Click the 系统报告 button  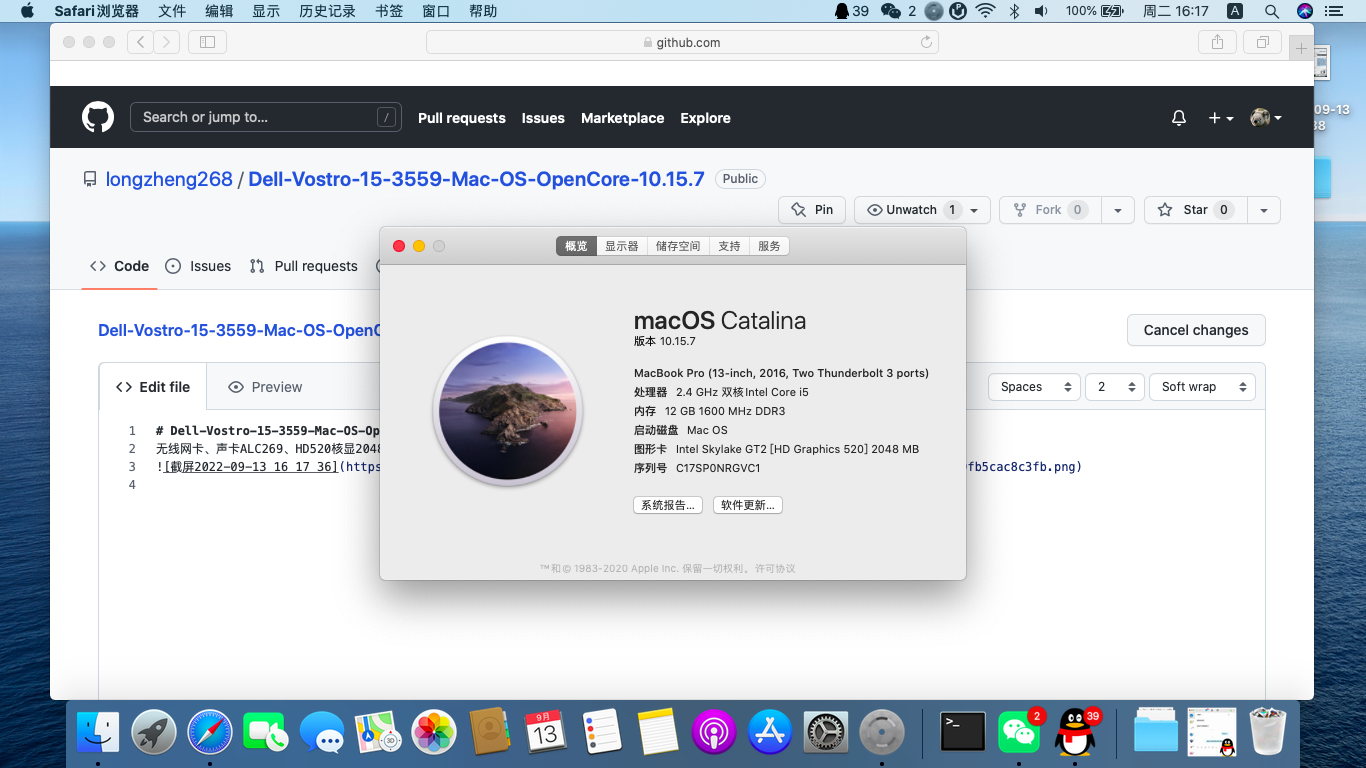[668, 505]
